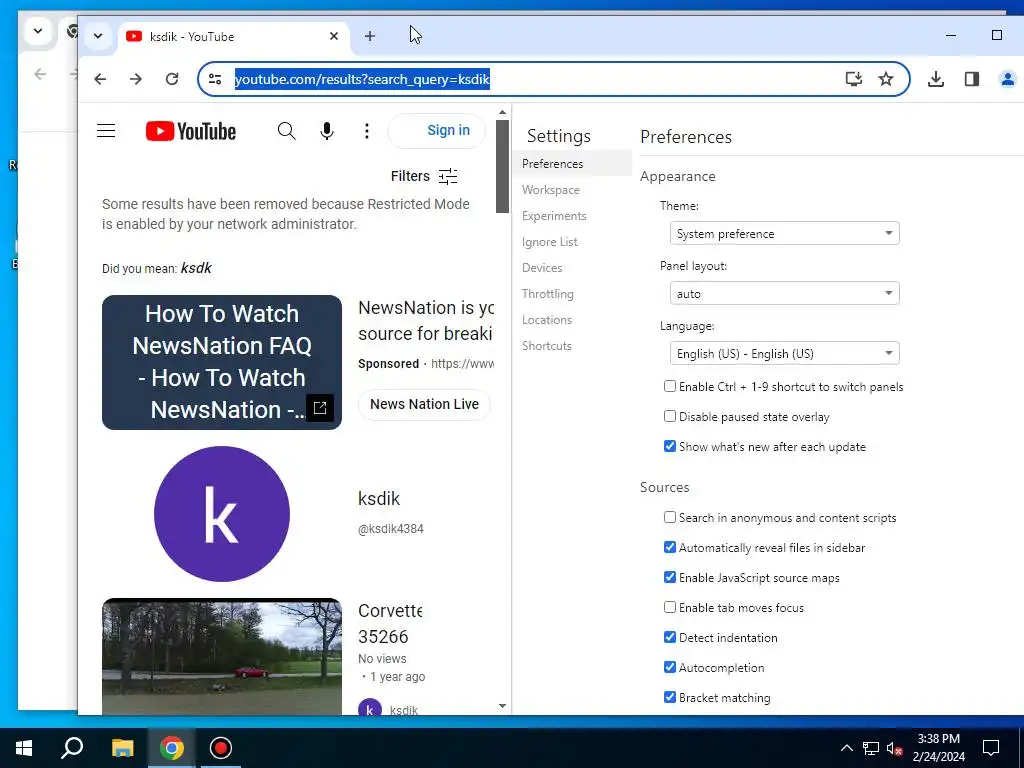
Task: Enable Search in anonymous and content scripts
Action: pos(669,517)
